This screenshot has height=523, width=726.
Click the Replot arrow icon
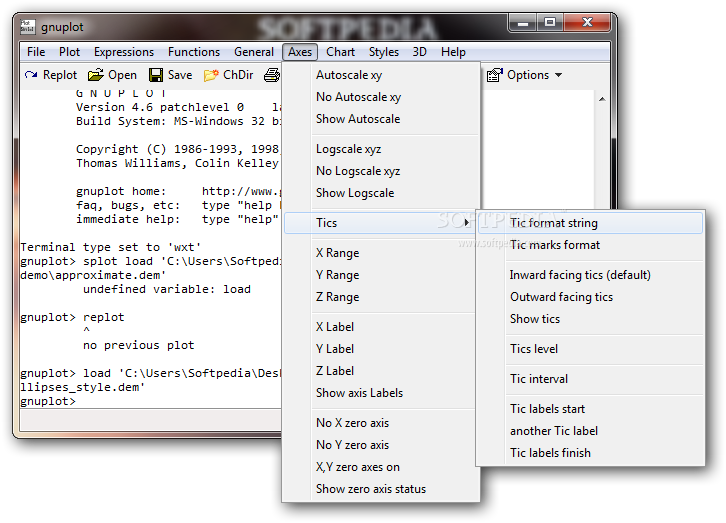[31, 75]
